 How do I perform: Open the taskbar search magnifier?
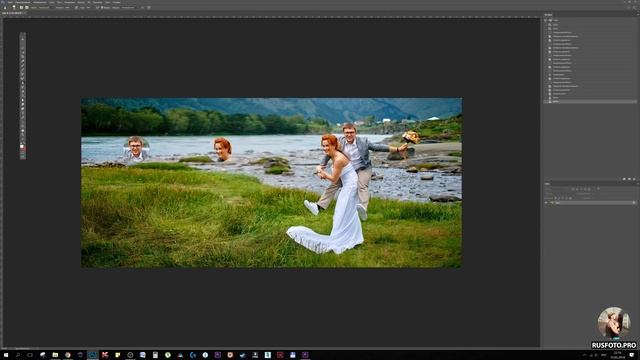coord(18,355)
